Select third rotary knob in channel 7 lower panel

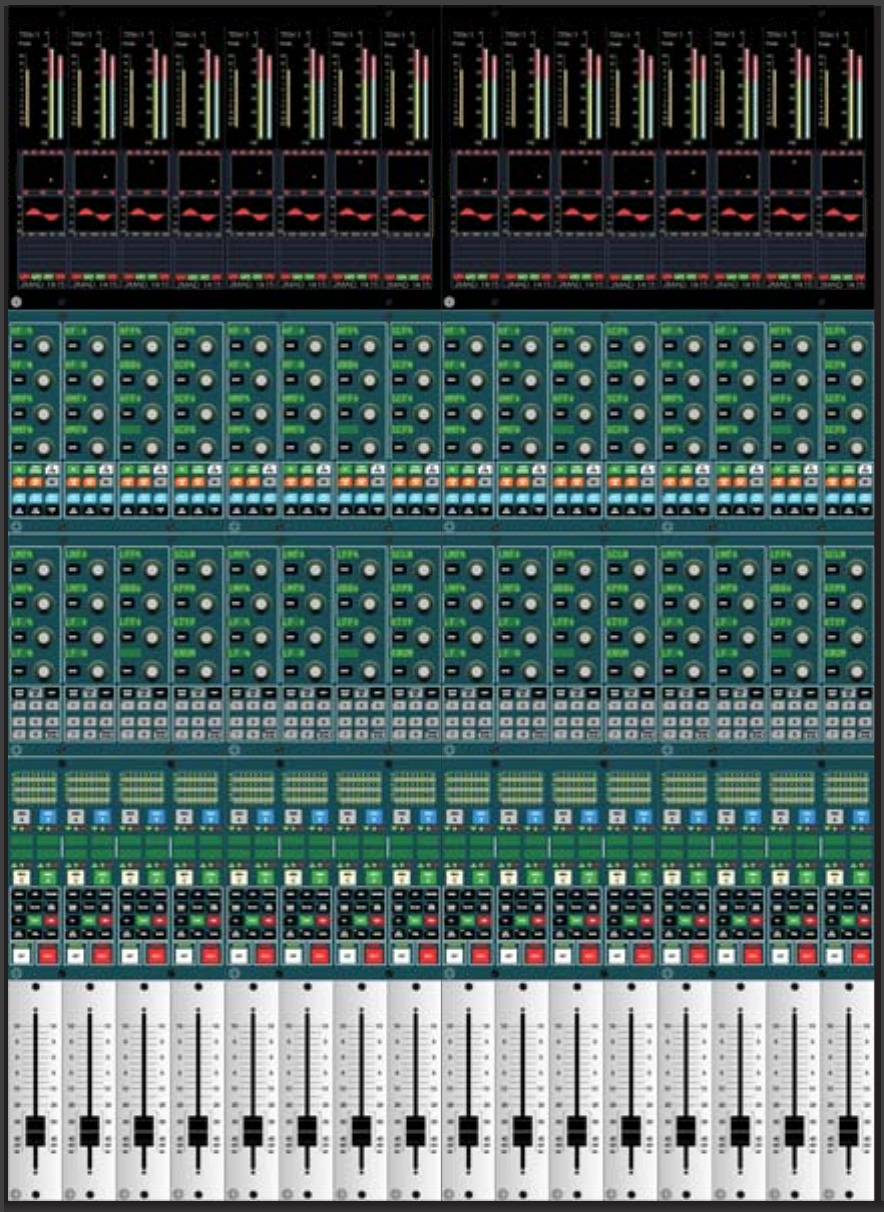point(370,637)
